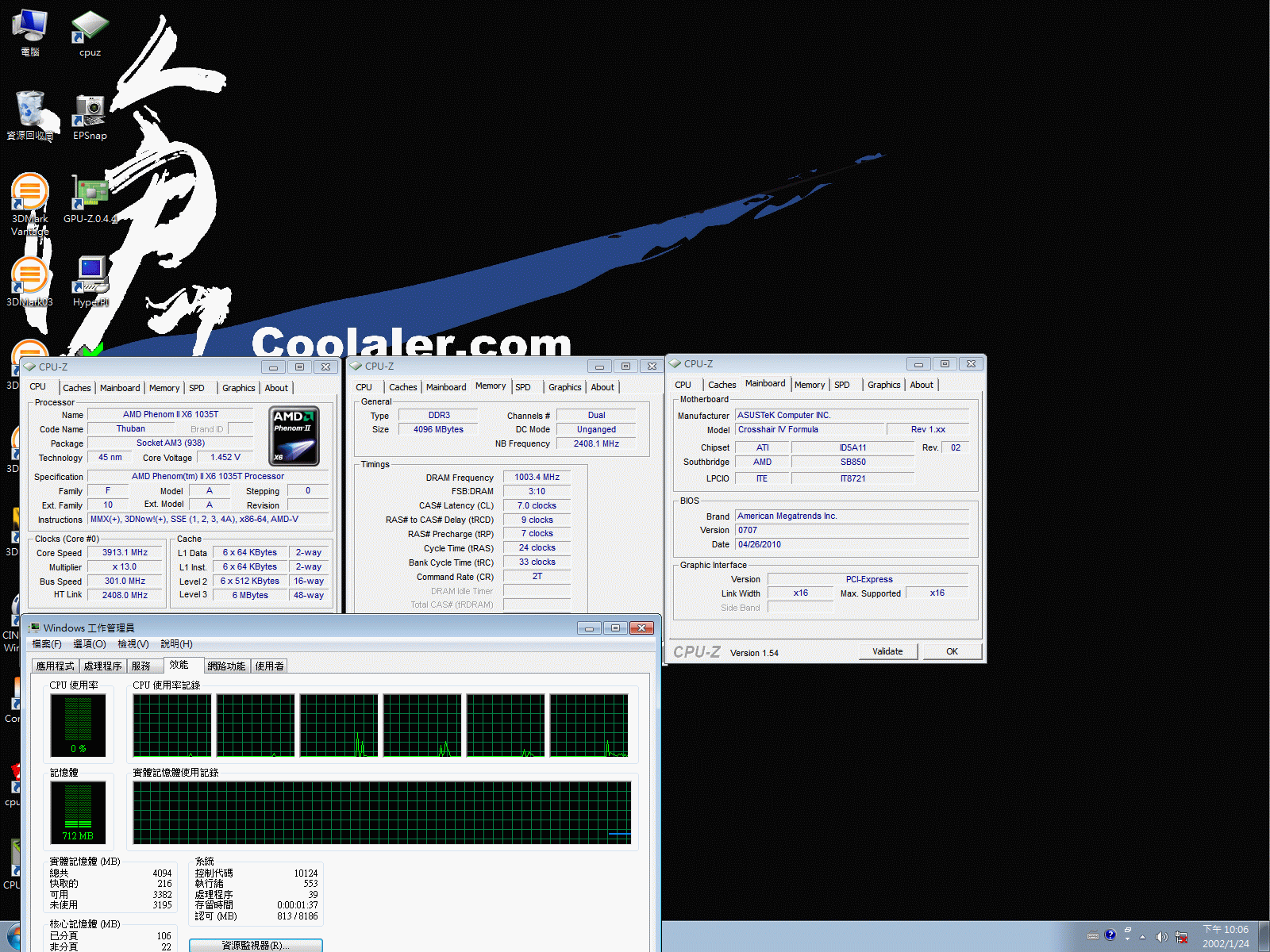Viewport: 1270px width, 952px height.
Task: Open the Recycle Bin icon
Action: (x=30, y=115)
